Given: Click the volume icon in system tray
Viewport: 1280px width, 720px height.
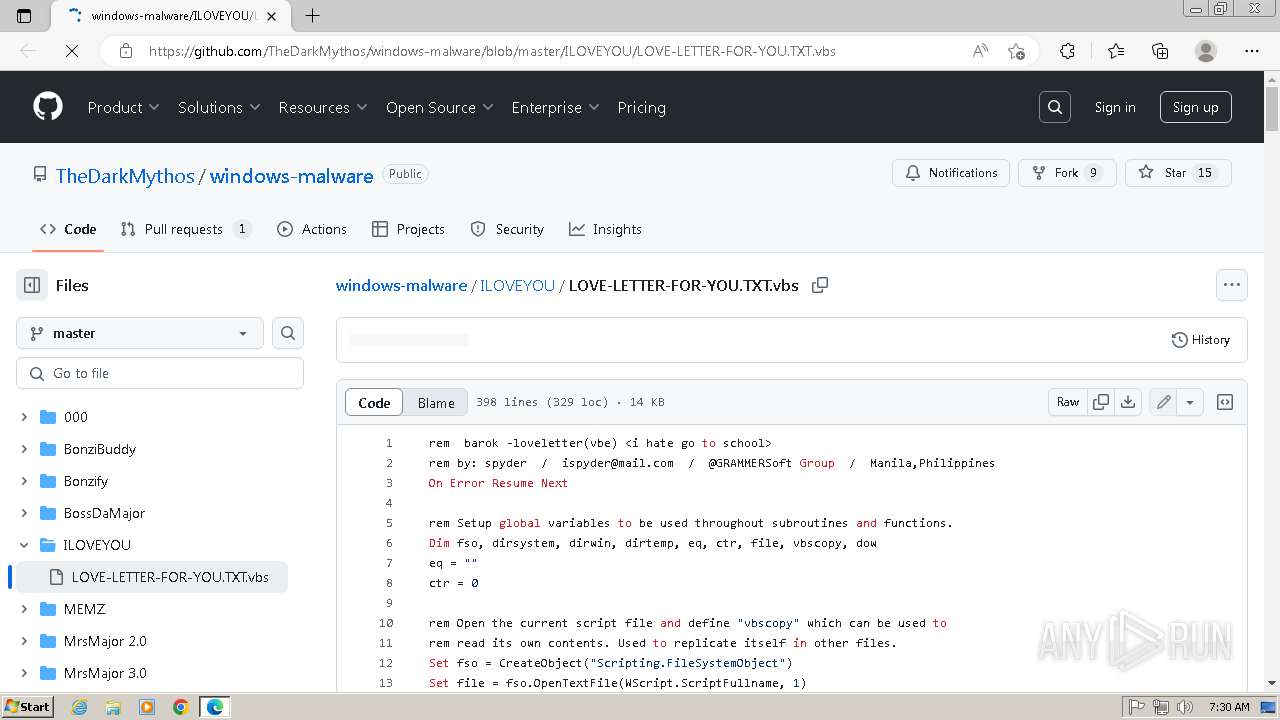Looking at the screenshot, I should point(1186,707).
